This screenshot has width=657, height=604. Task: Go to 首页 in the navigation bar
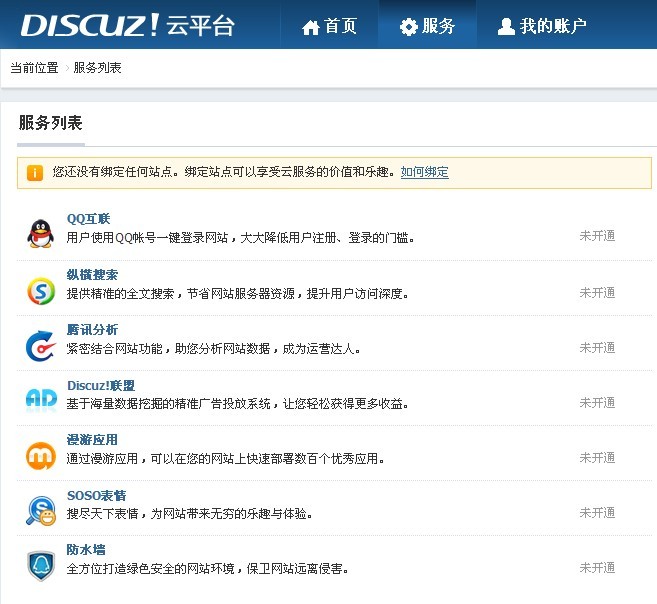click(329, 26)
